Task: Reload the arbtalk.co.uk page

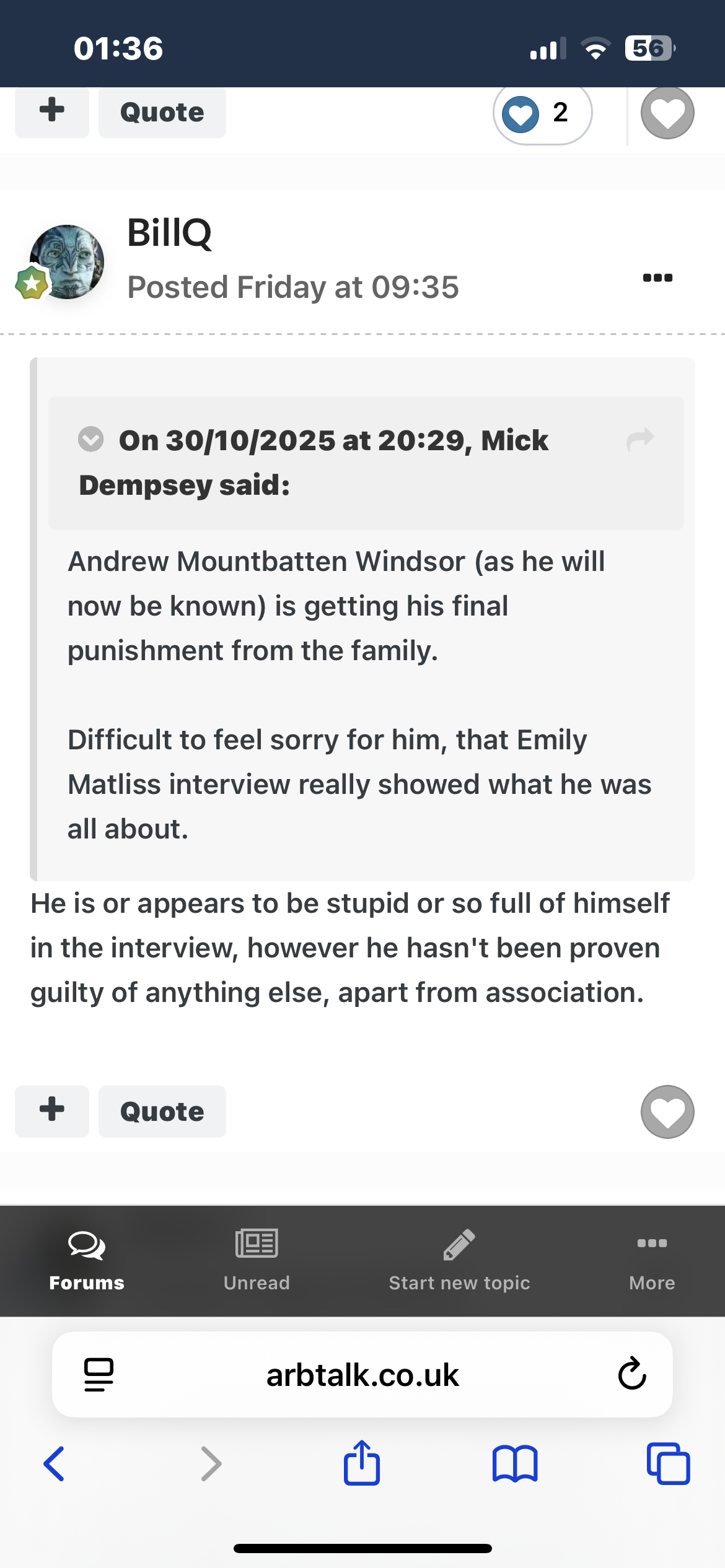Action: coord(632,1374)
